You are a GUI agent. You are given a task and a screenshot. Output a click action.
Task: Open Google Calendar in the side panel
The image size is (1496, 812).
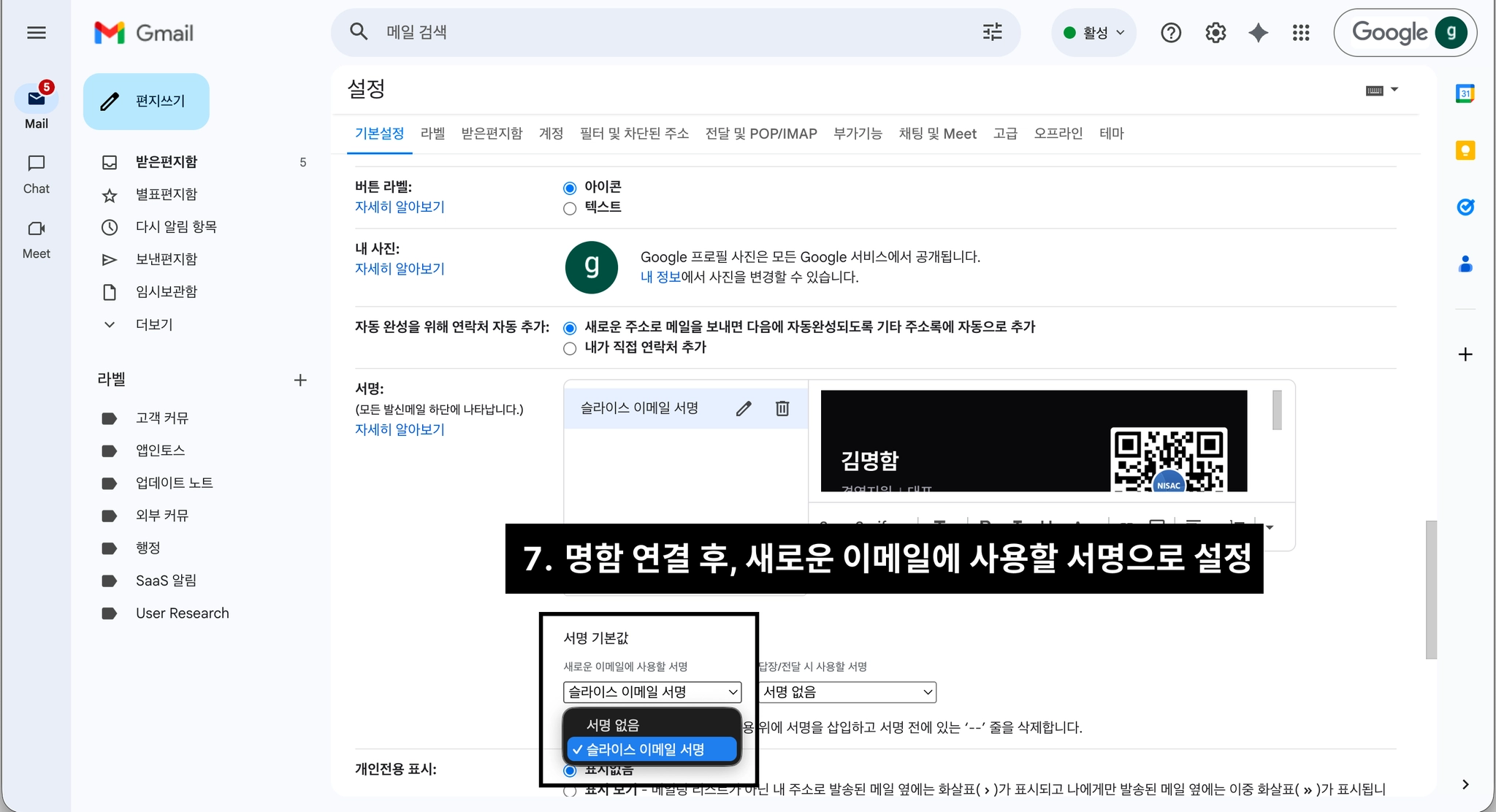pyautogui.click(x=1465, y=93)
